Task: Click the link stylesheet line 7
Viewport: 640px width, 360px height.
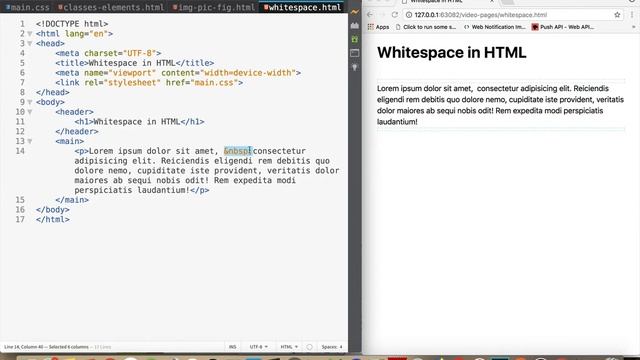Action: [x=149, y=83]
